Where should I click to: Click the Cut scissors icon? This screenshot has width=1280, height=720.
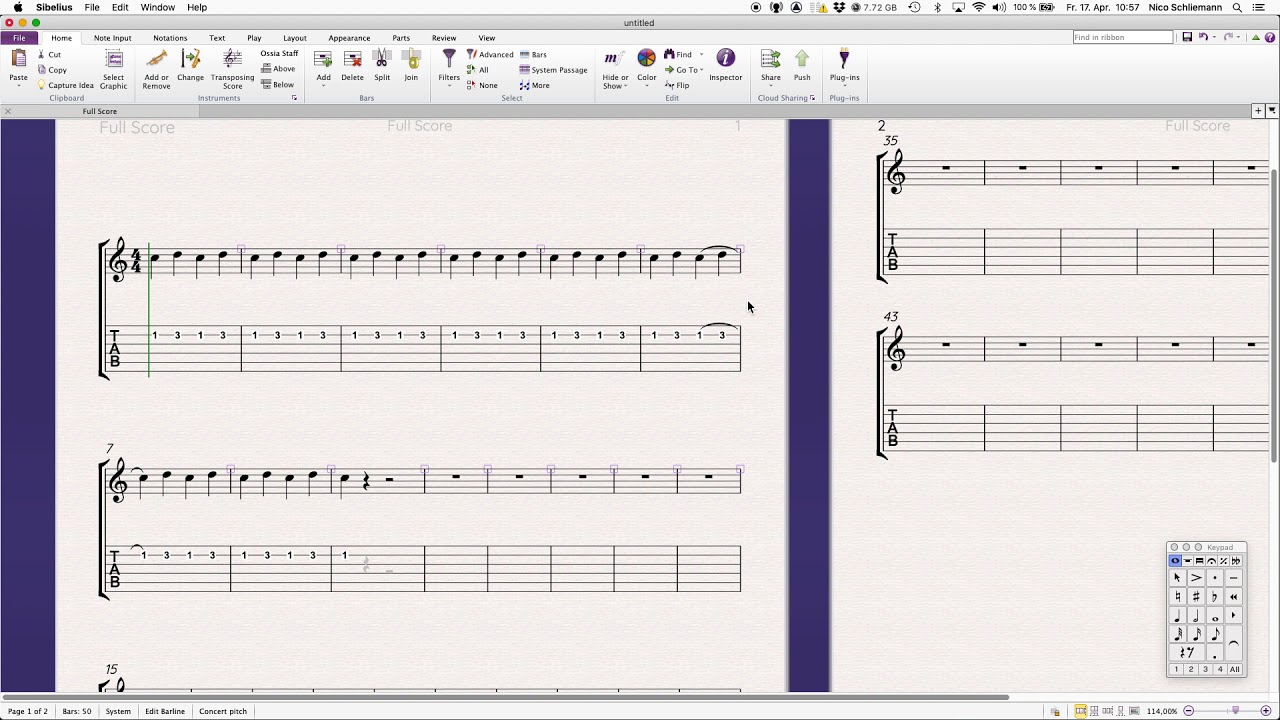tap(41, 55)
